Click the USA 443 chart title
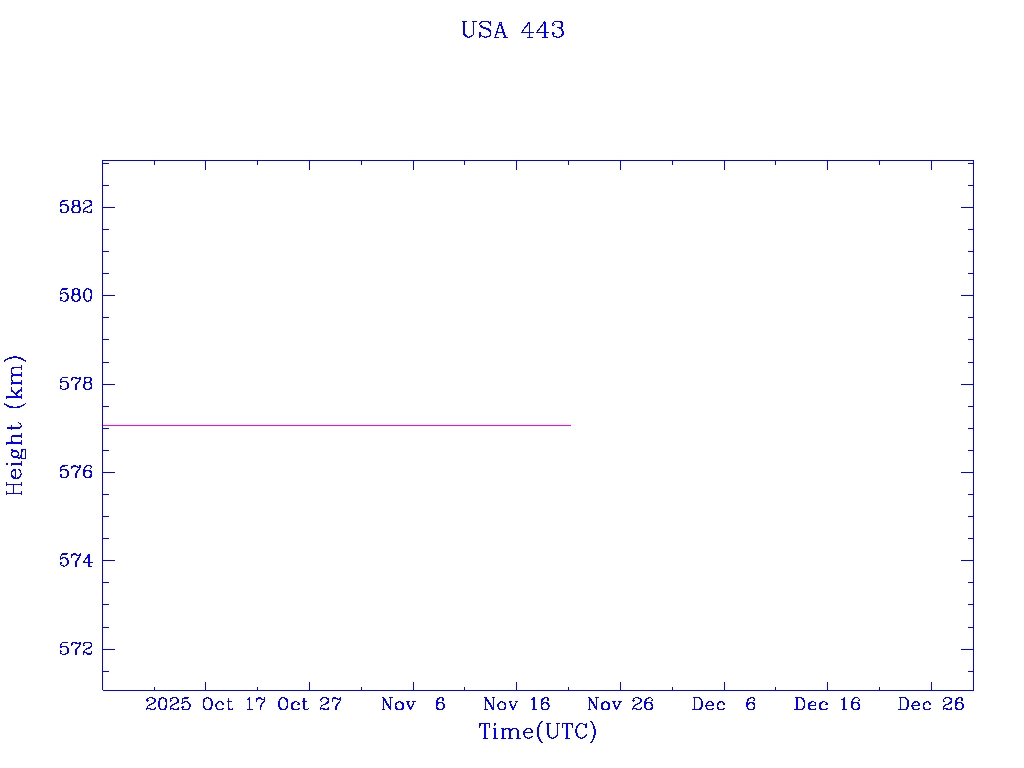 (512, 30)
